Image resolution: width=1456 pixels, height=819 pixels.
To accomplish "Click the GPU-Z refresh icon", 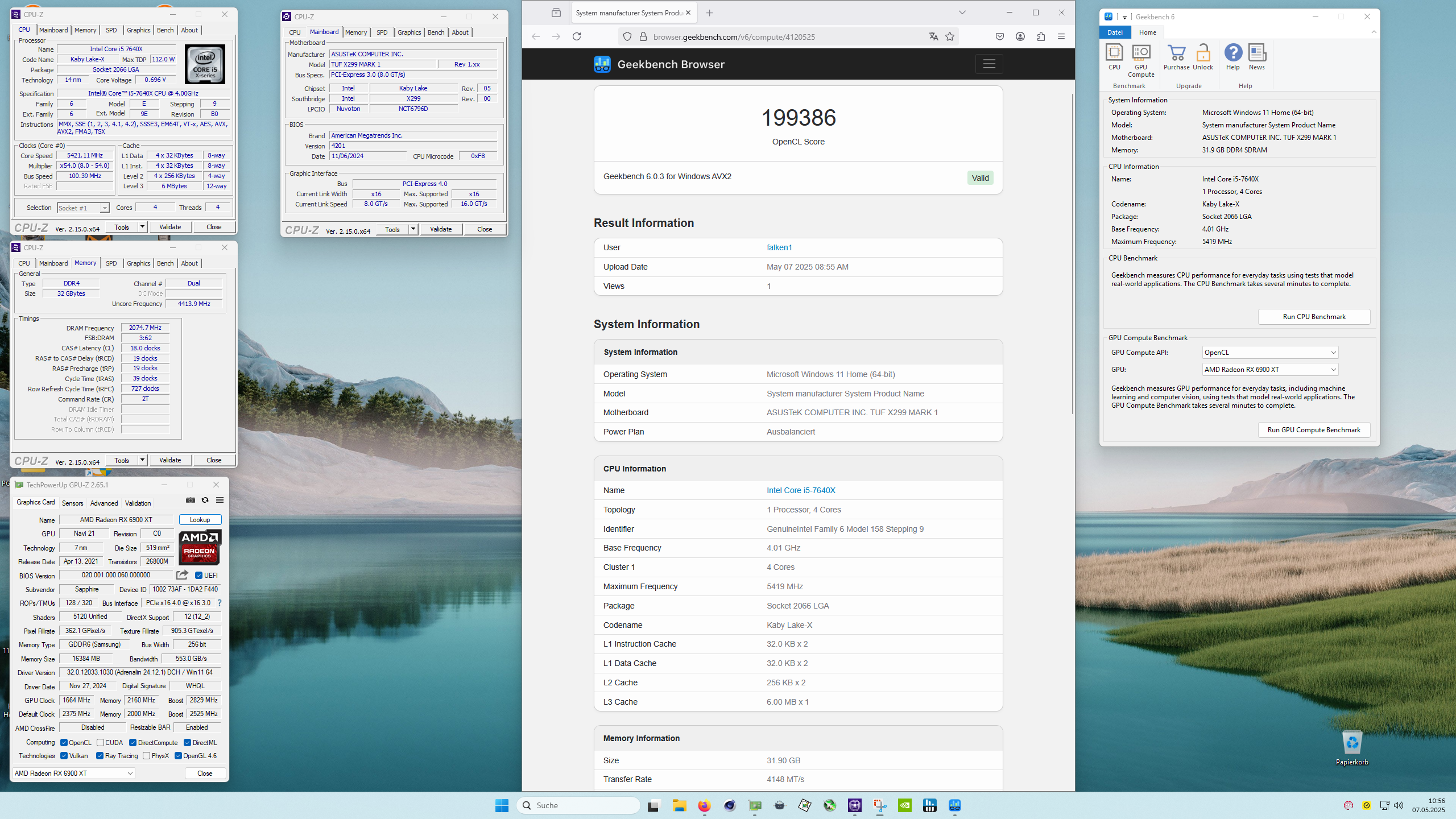I will click(x=205, y=500).
